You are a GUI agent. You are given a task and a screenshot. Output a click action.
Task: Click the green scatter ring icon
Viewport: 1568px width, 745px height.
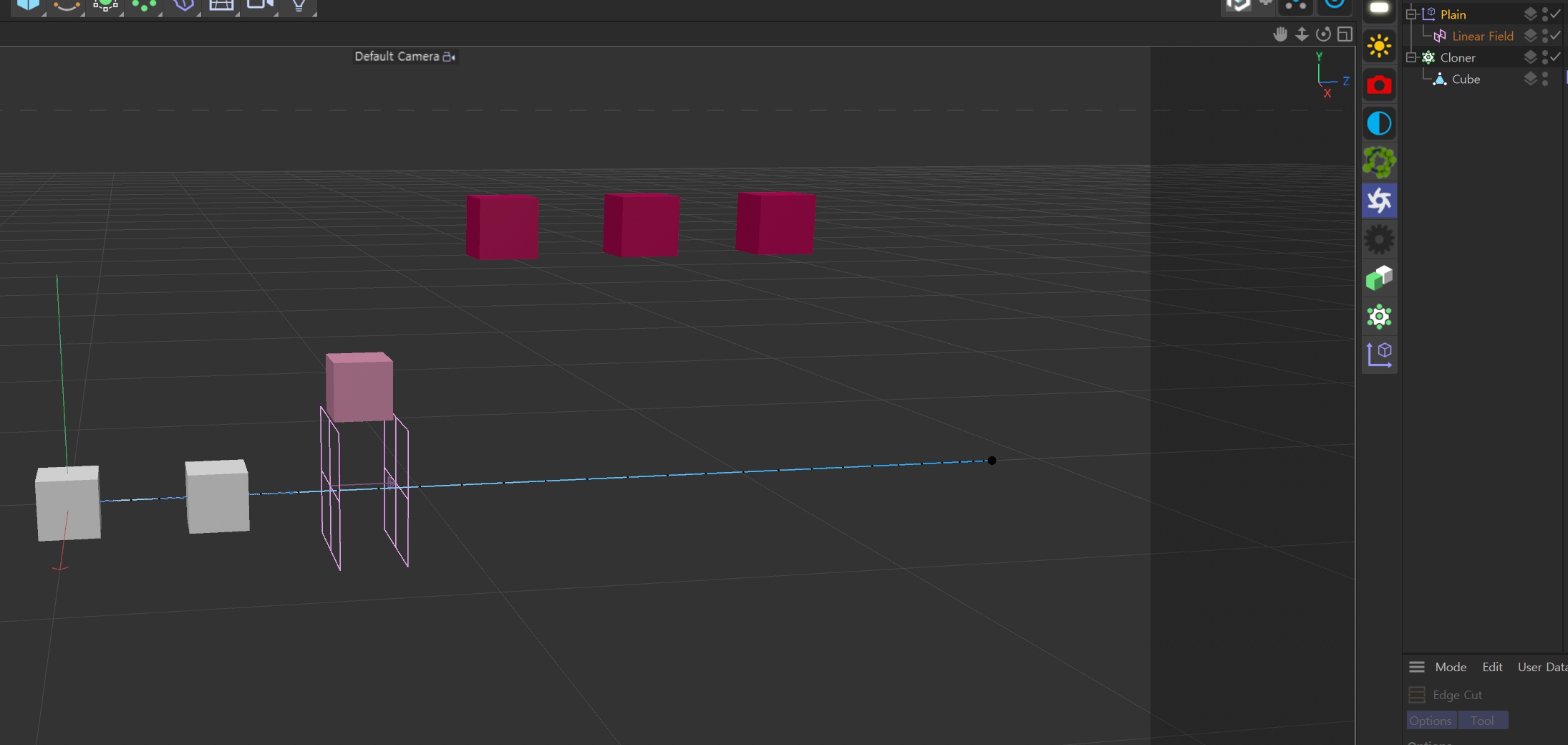tap(1379, 163)
